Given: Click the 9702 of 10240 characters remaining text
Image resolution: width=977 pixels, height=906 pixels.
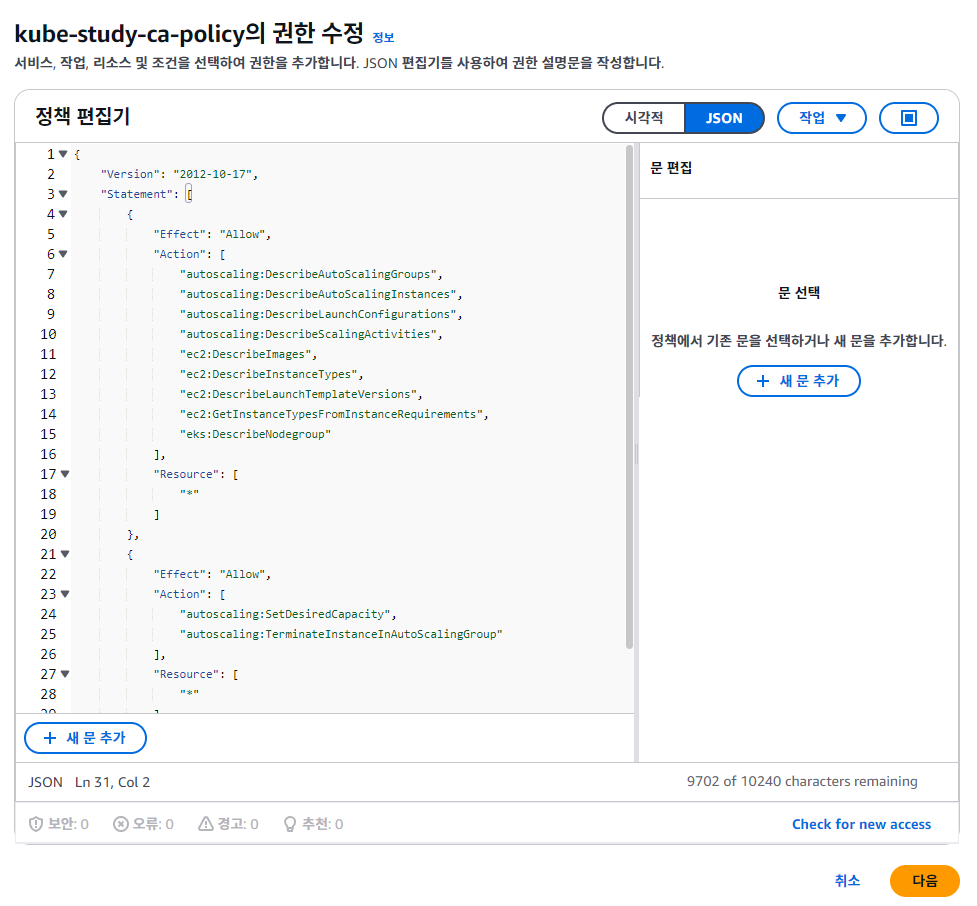Looking at the screenshot, I should (802, 781).
